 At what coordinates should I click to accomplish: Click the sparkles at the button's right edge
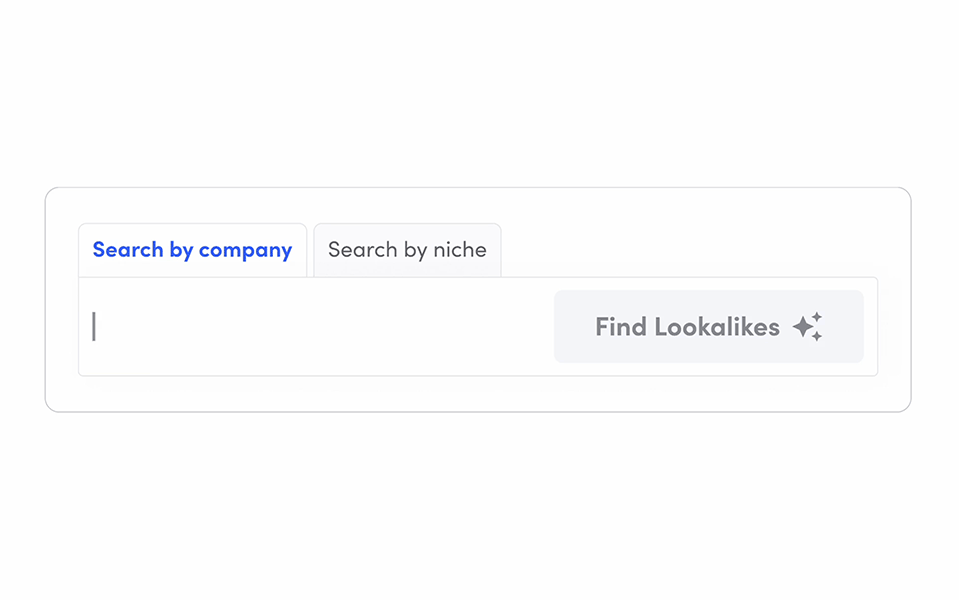[x=808, y=327]
